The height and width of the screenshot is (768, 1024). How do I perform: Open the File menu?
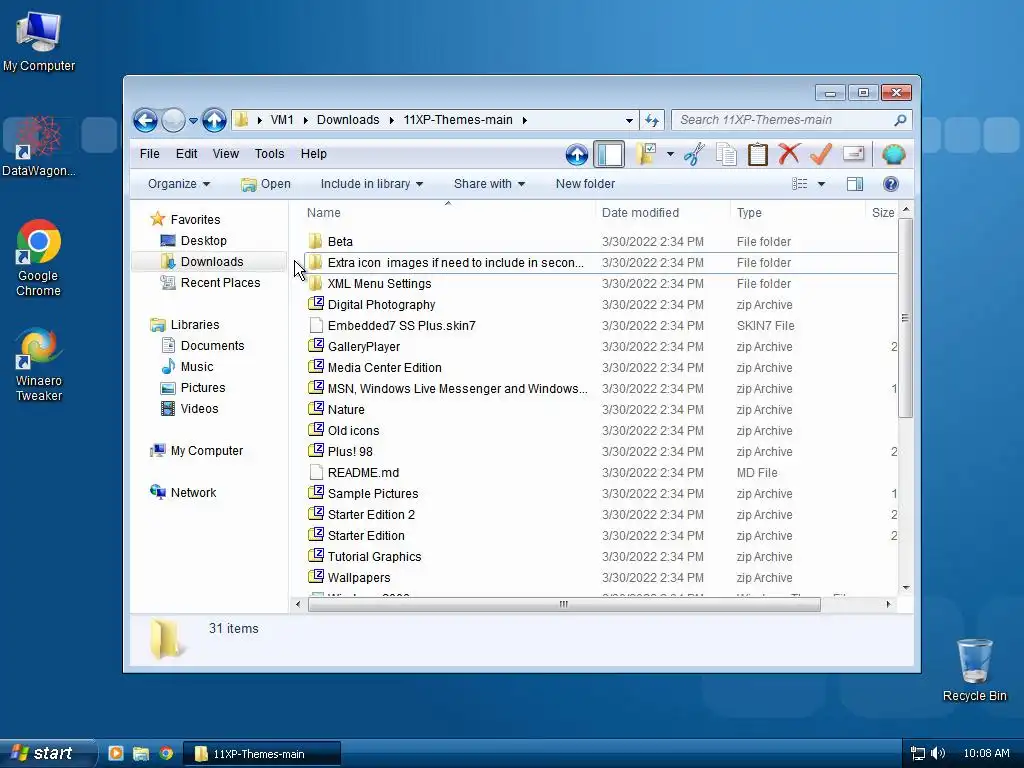(150, 153)
